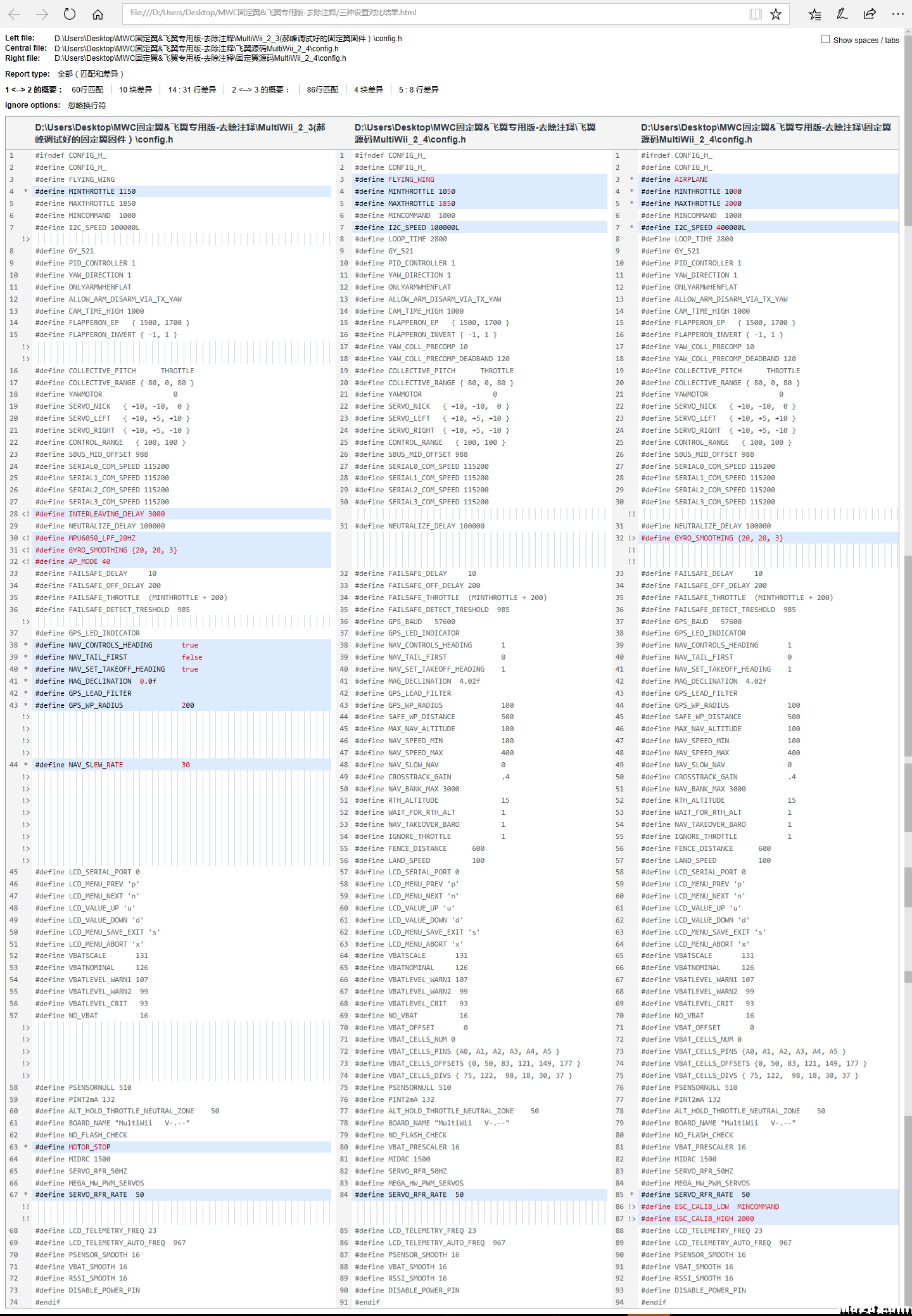Click the browser Back arrow
Screen dimensions: 912x1316
pyautogui.click(x=15, y=13)
